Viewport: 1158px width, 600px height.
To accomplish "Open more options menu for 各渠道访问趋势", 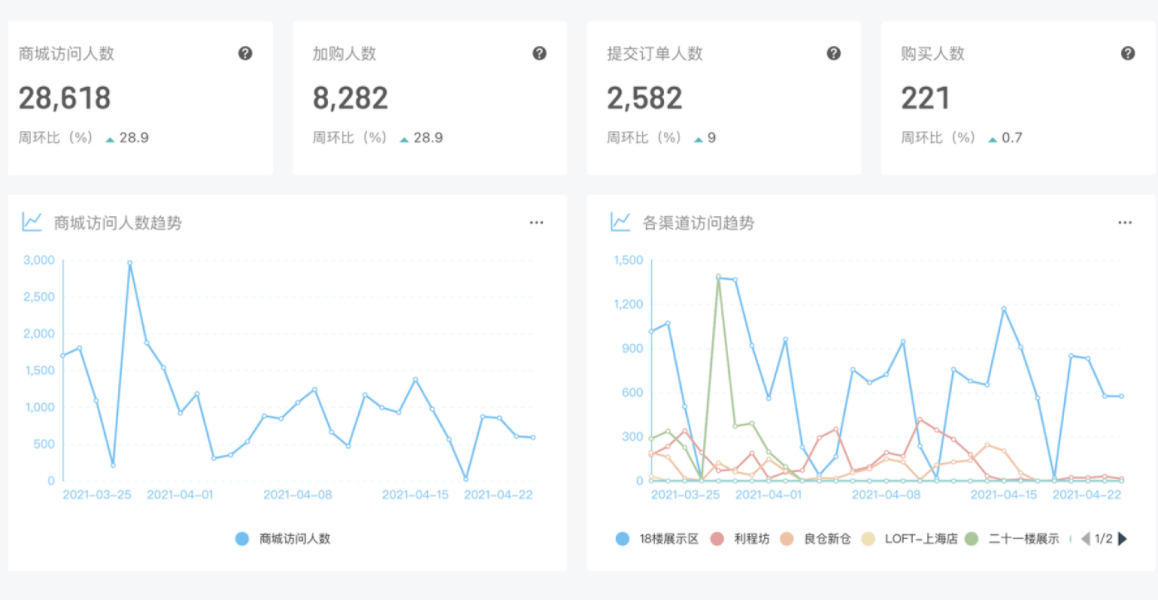I will pyautogui.click(x=1125, y=223).
